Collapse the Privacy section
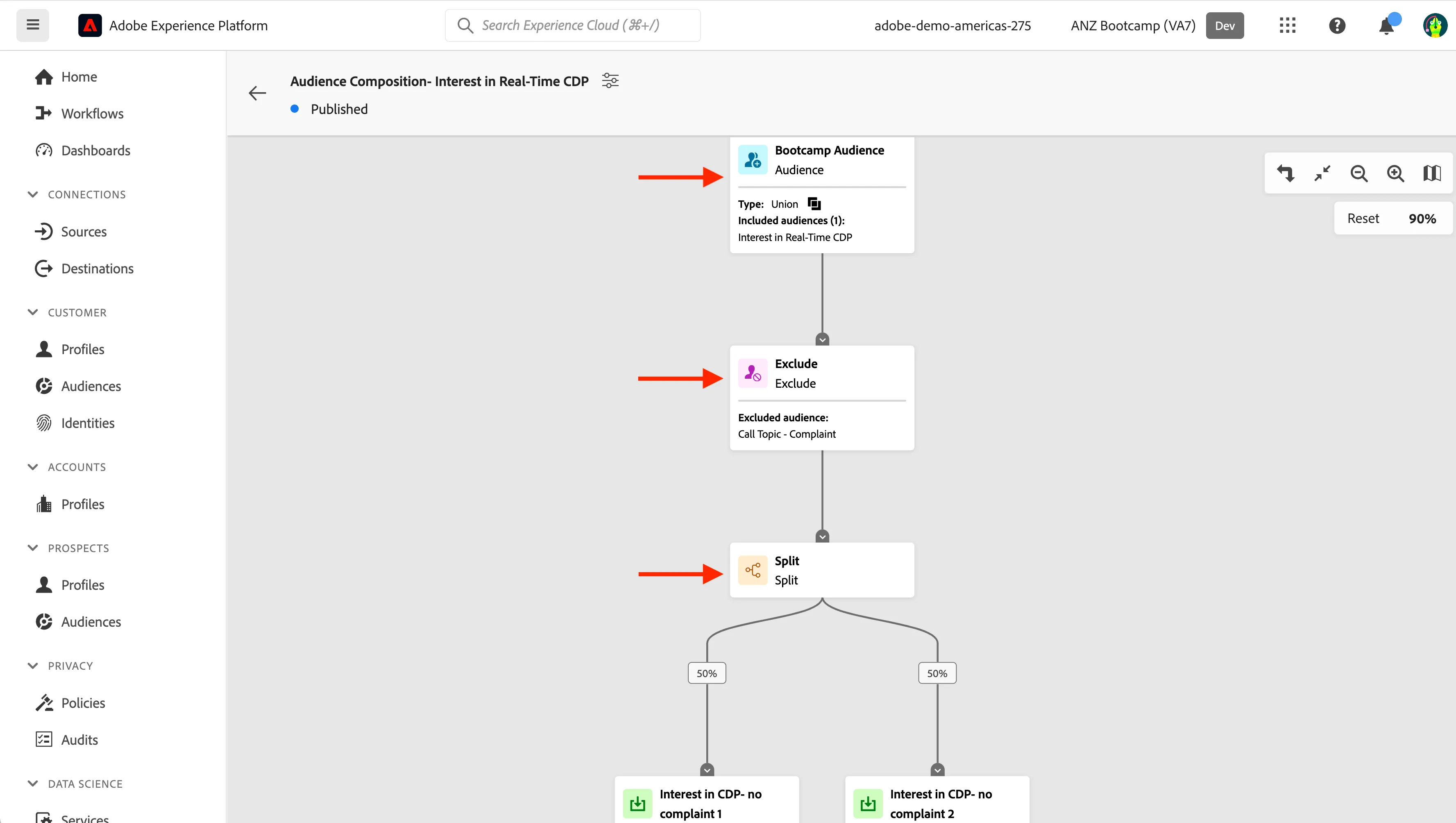 pyautogui.click(x=33, y=666)
